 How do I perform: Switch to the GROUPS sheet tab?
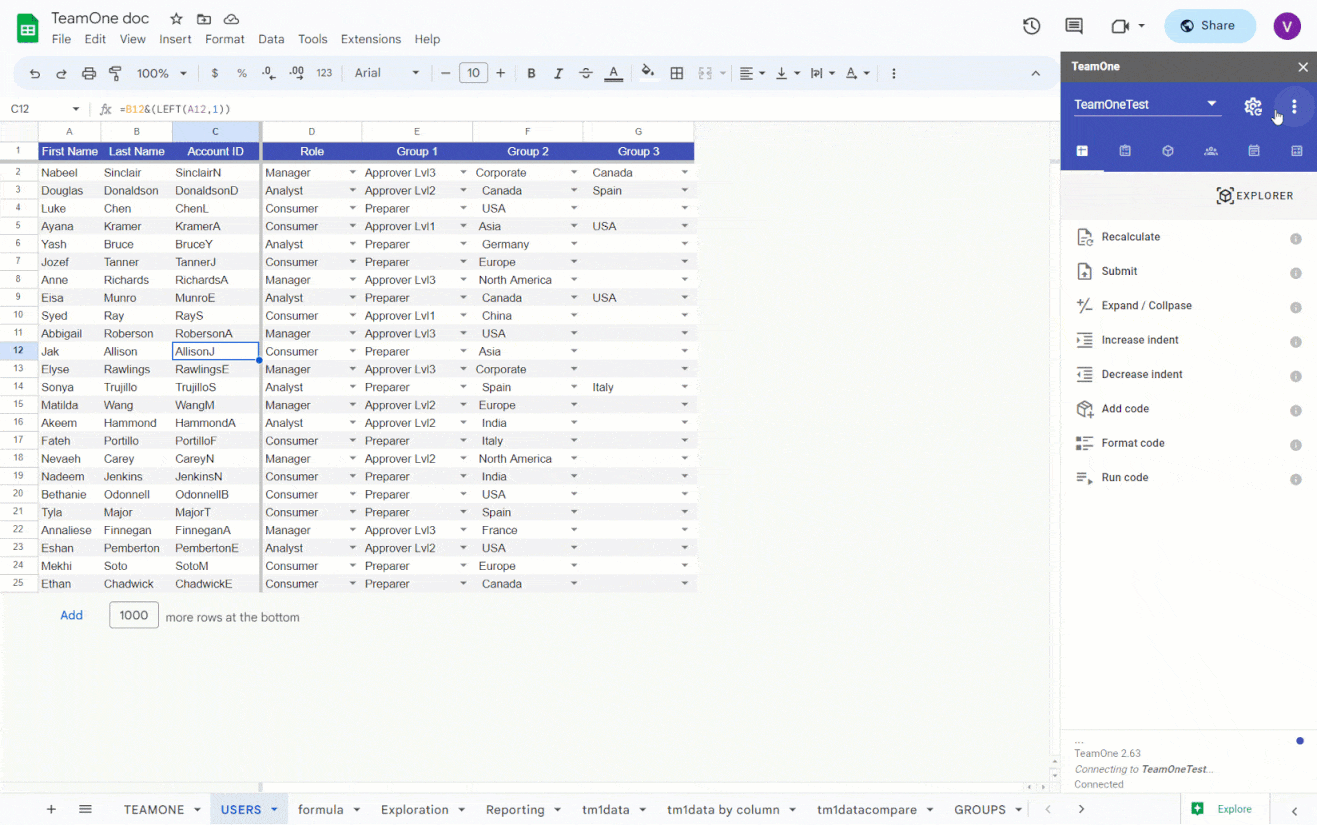click(980, 810)
